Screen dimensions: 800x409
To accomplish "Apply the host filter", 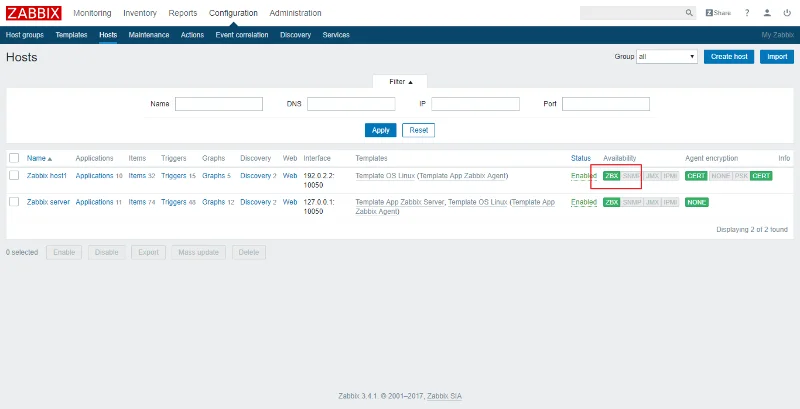I will (381, 130).
